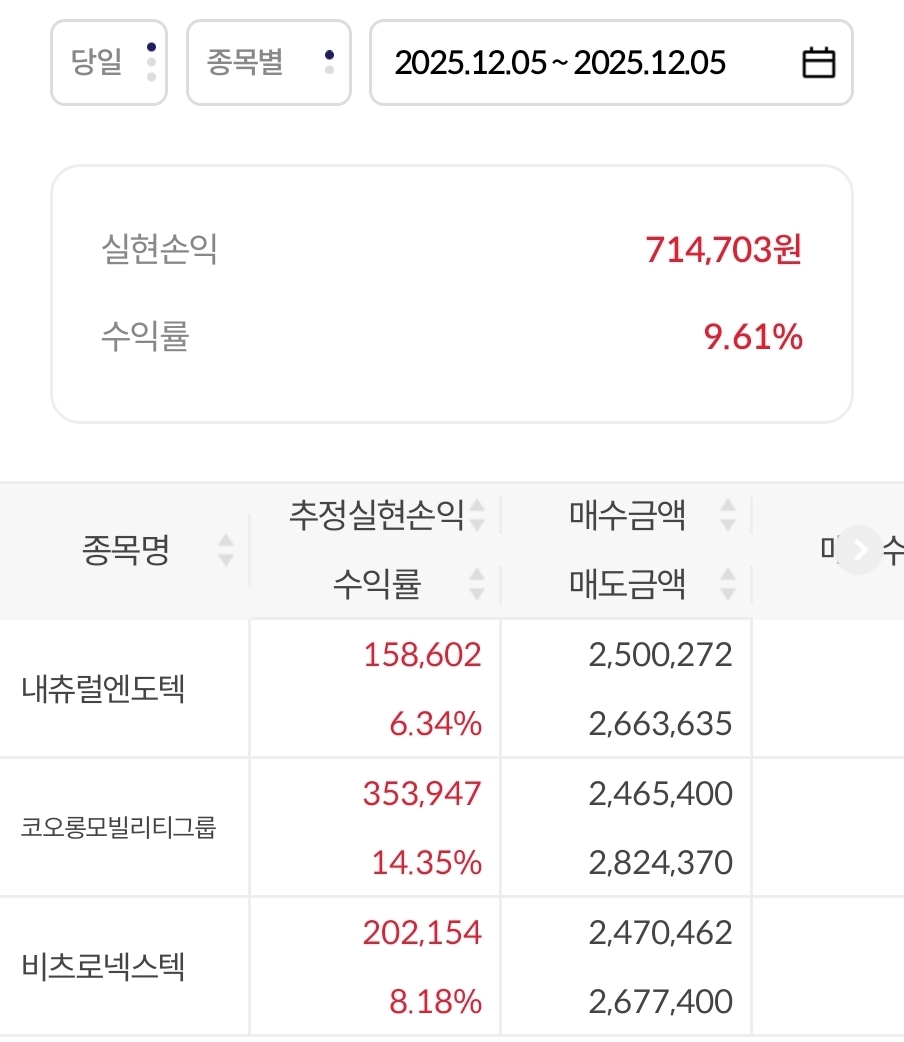Open the 당일 period dropdown
Viewport: 904px width, 1042px height.
pyautogui.click(x=109, y=63)
